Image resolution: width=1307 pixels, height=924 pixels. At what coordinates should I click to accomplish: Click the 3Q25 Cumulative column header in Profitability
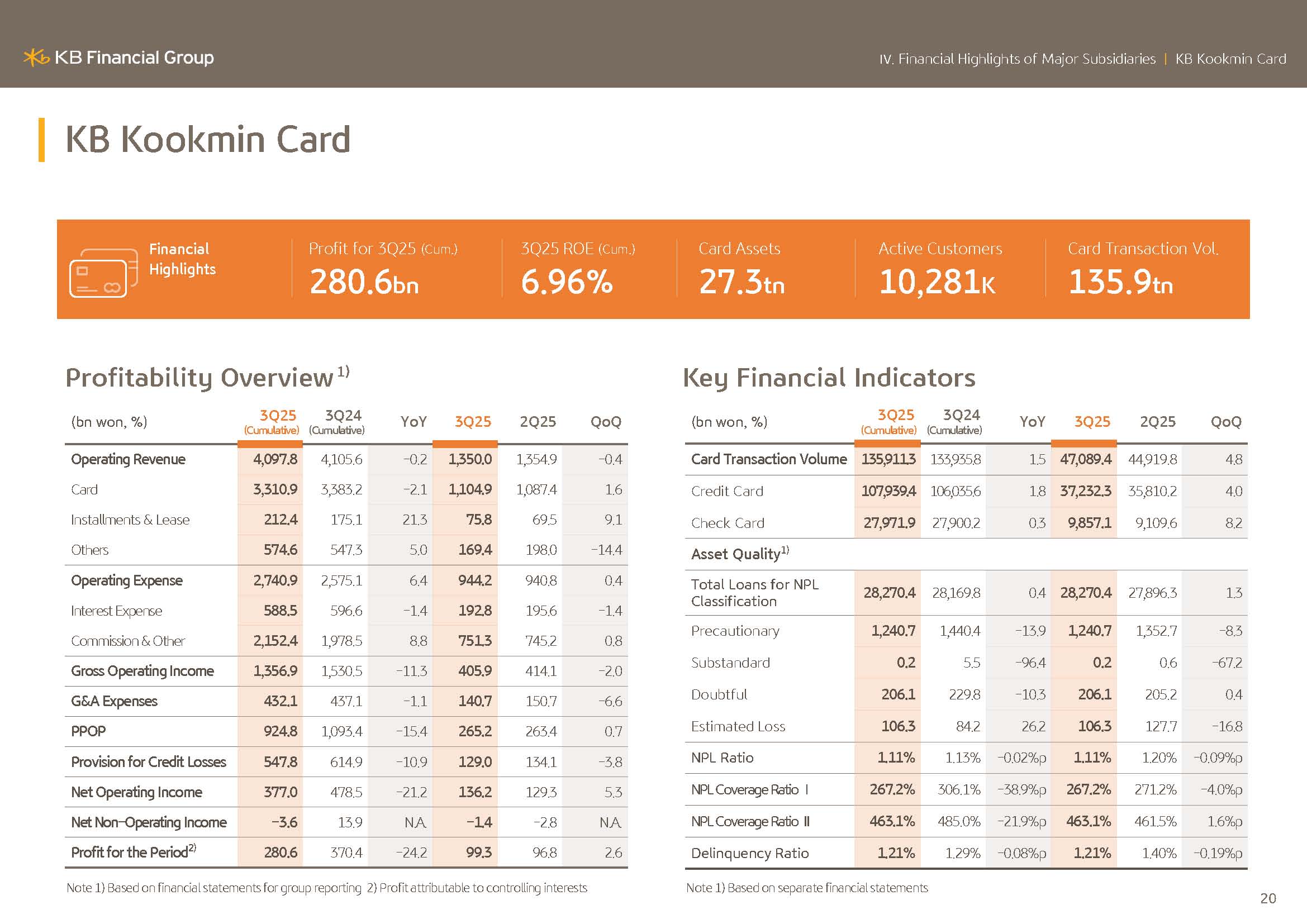(x=272, y=422)
